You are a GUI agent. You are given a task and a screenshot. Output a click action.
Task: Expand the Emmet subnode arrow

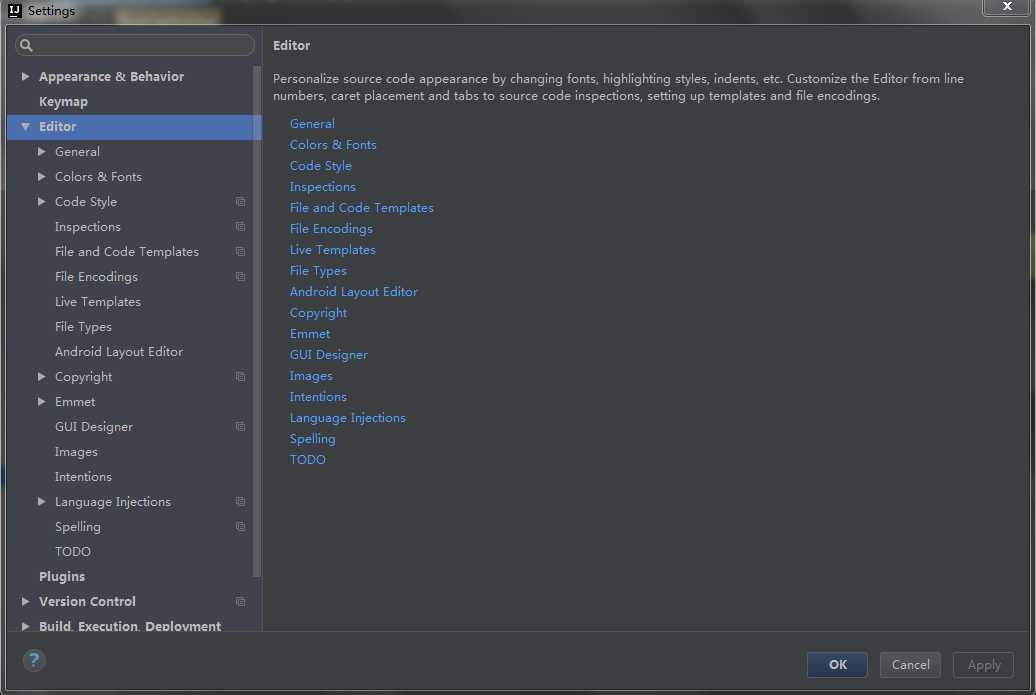tap(42, 402)
